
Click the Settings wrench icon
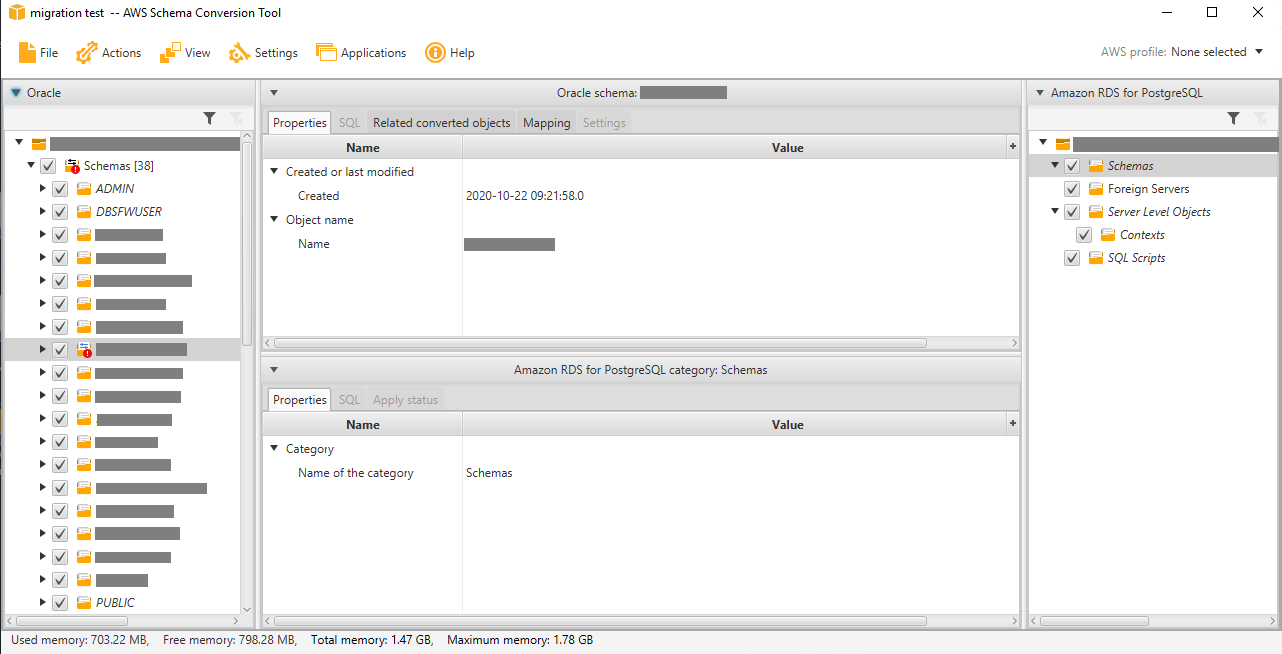click(x=239, y=52)
